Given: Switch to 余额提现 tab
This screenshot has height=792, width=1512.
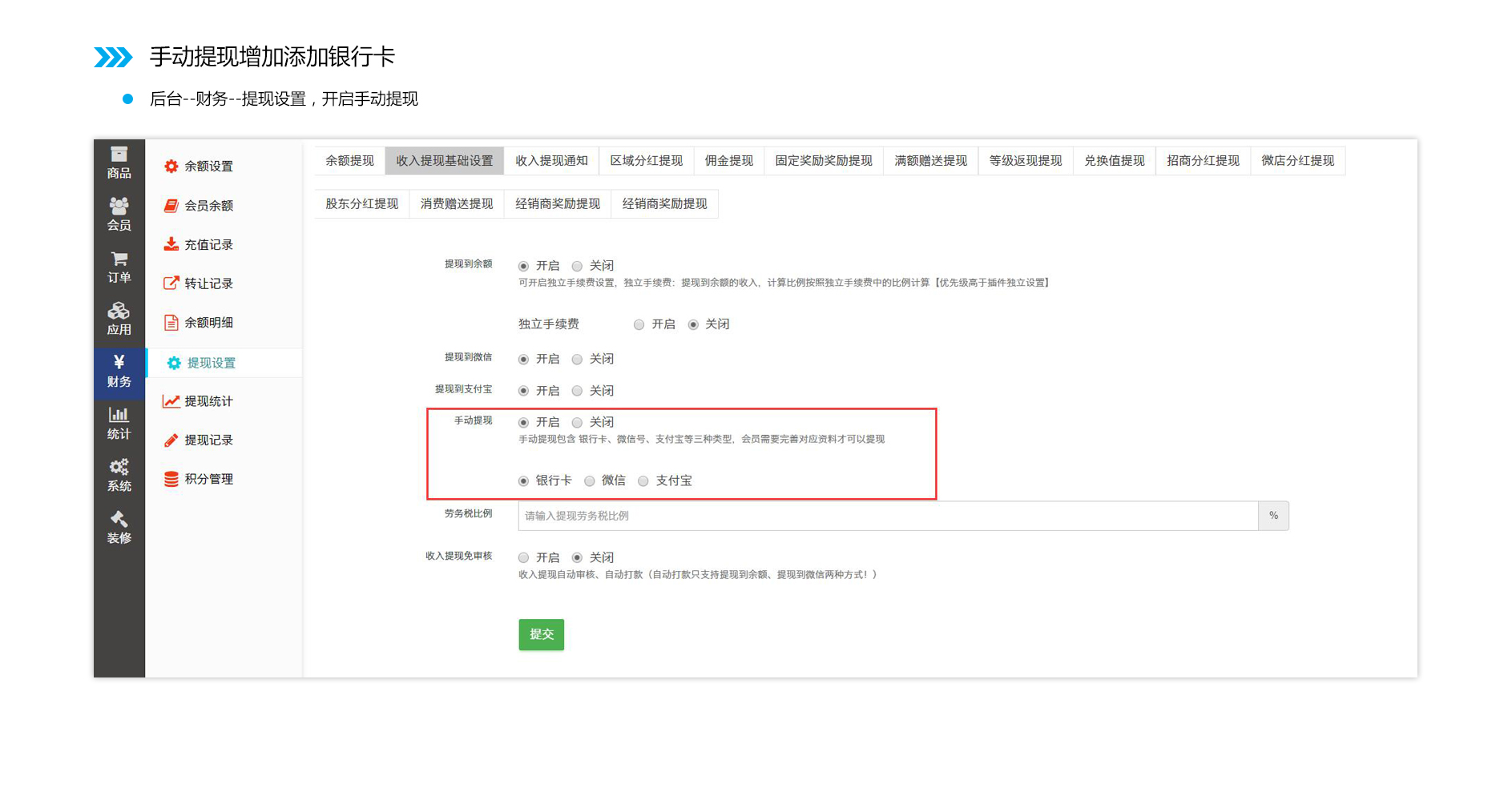Looking at the screenshot, I should coord(349,161).
